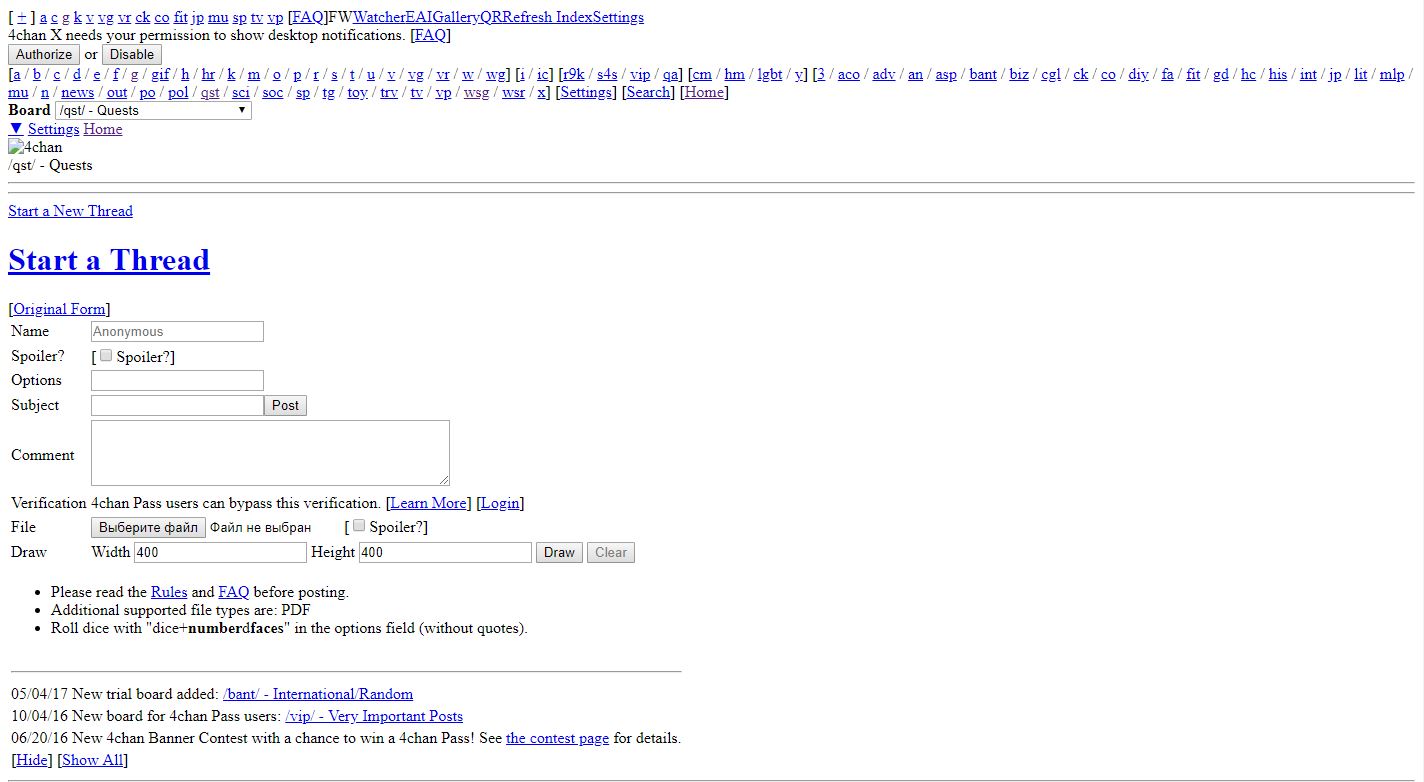Open the Board selection dropdown
The height and width of the screenshot is (782, 1424).
click(x=153, y=110)
